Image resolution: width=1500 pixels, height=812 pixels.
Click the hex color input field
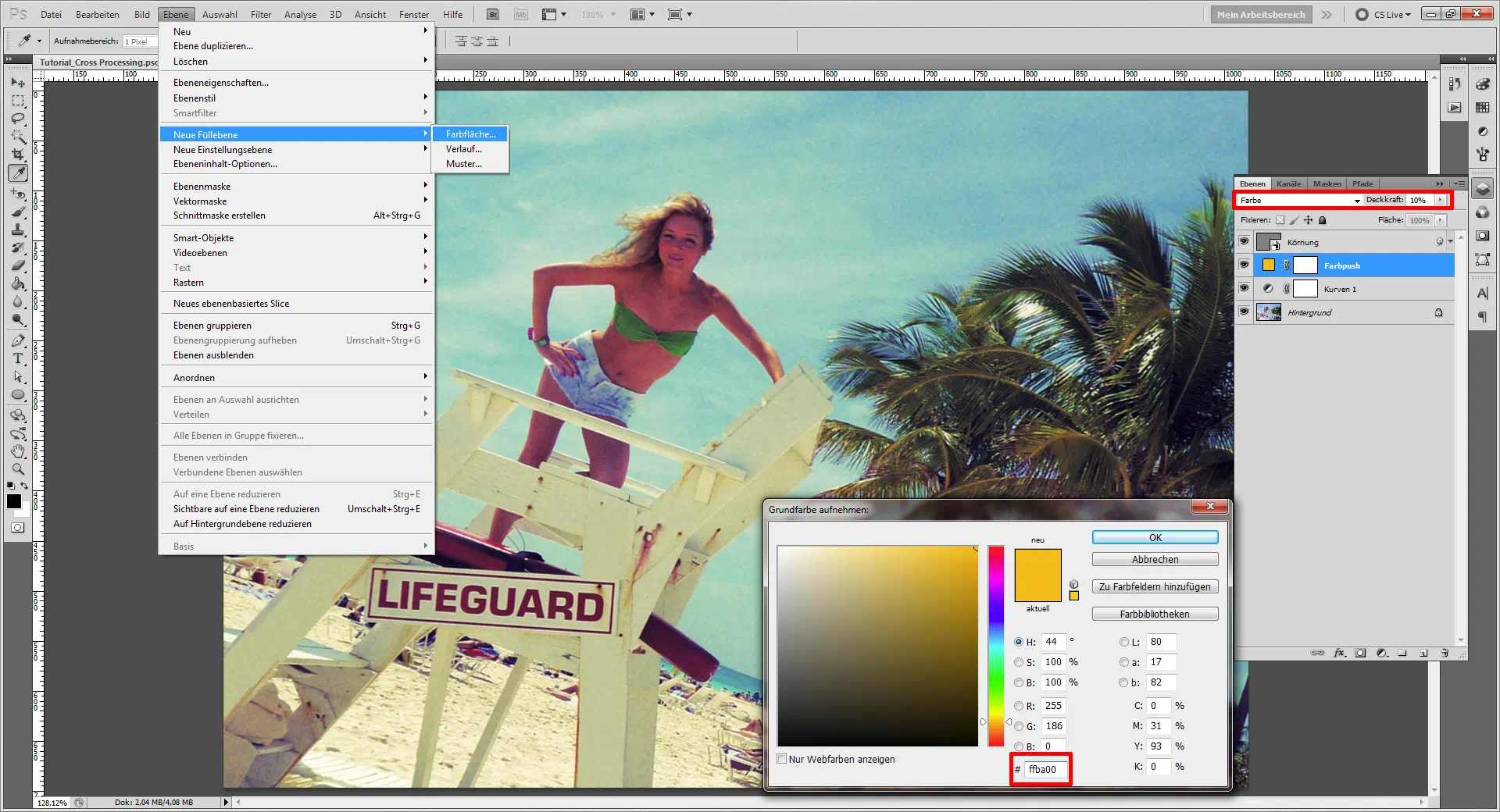[x=1045, y=770]
